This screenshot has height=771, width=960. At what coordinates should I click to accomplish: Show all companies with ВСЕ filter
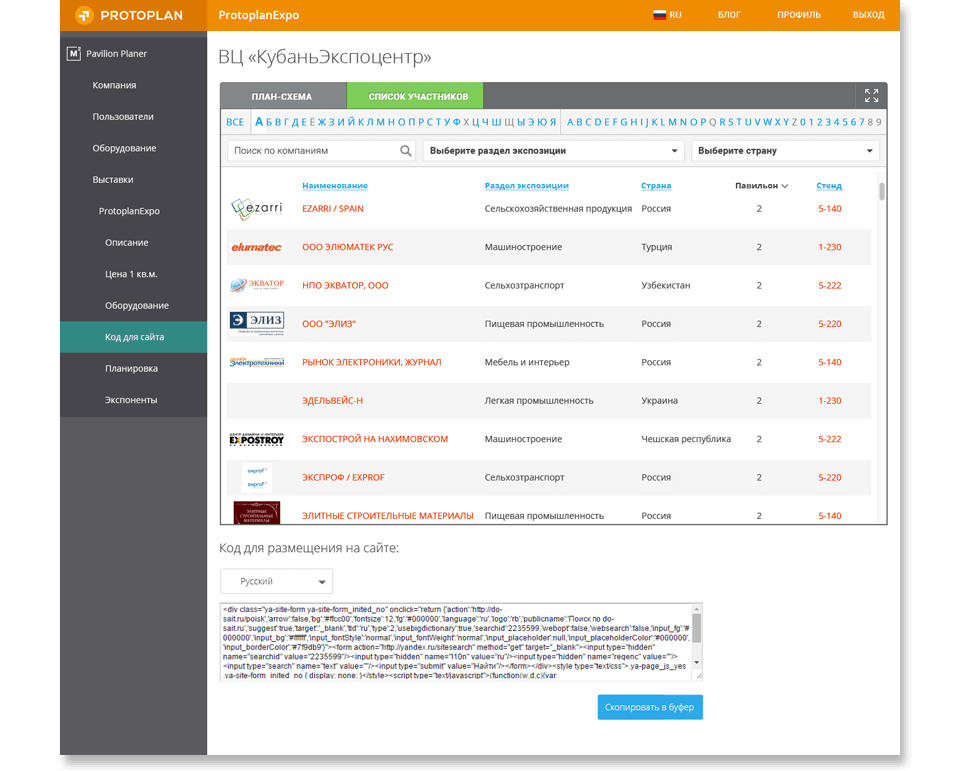pos(235,122)
